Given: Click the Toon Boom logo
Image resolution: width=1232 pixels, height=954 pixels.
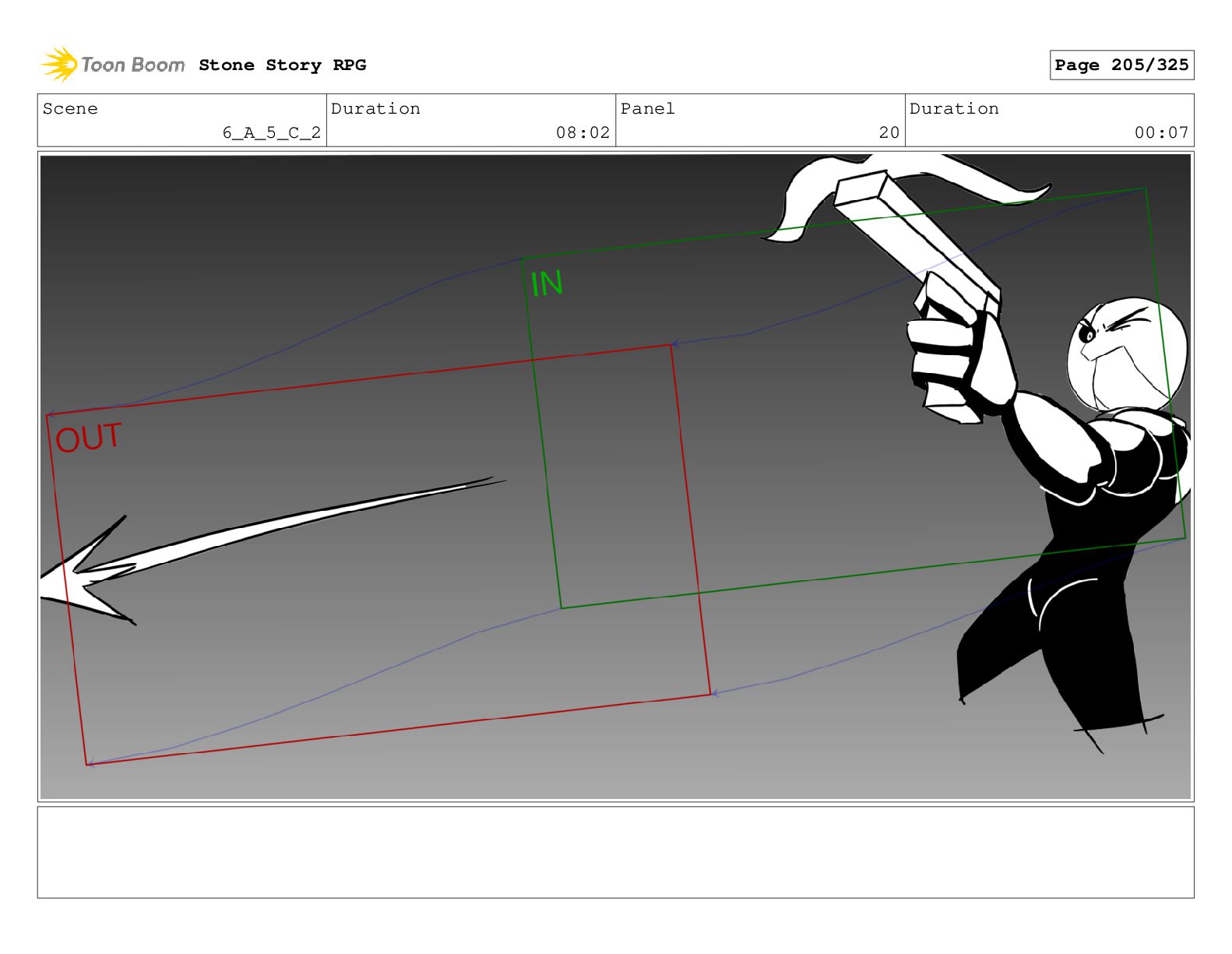Looking at the screenshot, I should pos(113,65).
